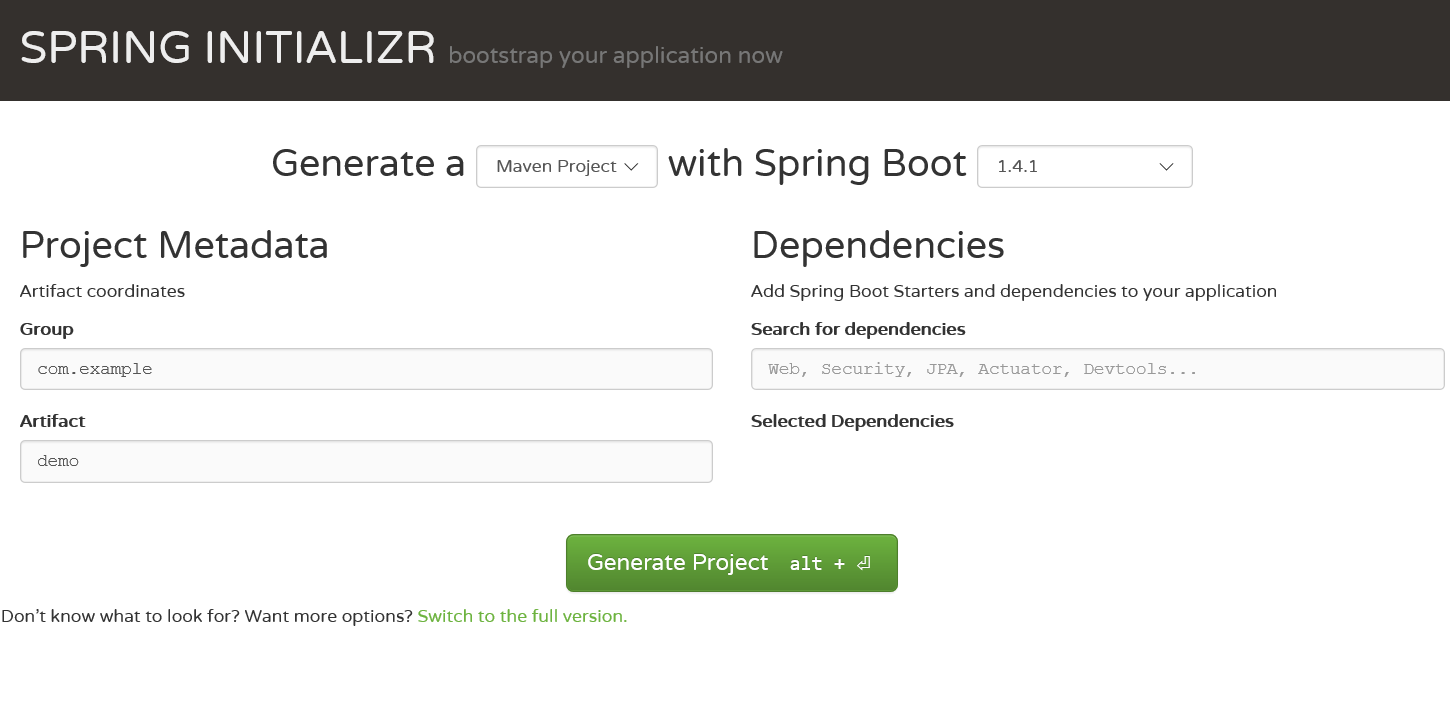This screenshot has height=705, width=1450.
Task: Open the Spring Boot version 1.4.1 dropdown
Action: coord(1085,166)
